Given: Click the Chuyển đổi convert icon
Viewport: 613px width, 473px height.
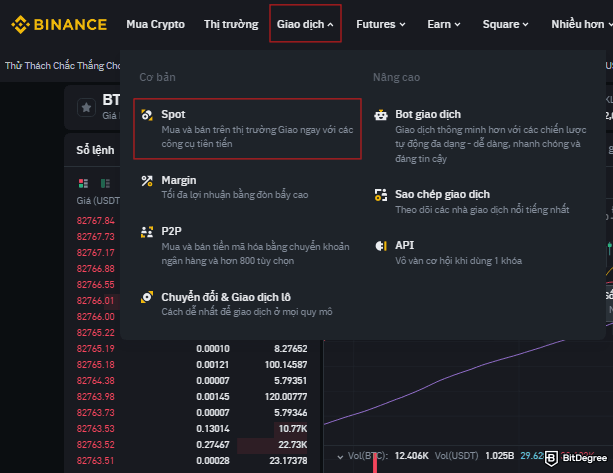Looking at the screenshot, I should [x=147, y=297].
